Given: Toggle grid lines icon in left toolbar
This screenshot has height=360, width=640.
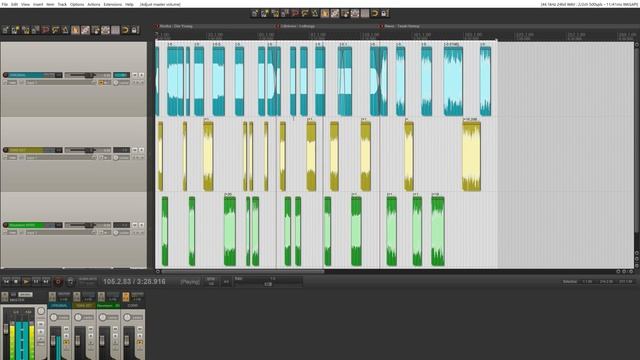Looking at the screenshot, I should point(115,30).
